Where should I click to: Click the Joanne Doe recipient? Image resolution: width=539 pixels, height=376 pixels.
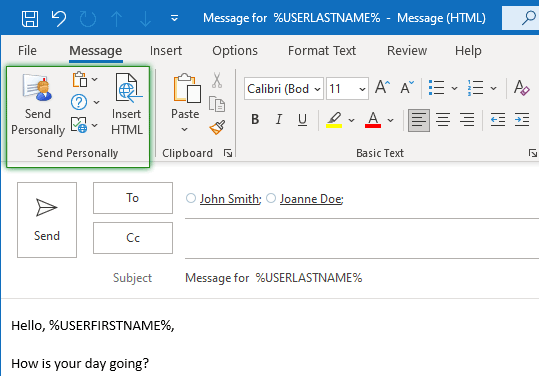[x=311, y=199]
